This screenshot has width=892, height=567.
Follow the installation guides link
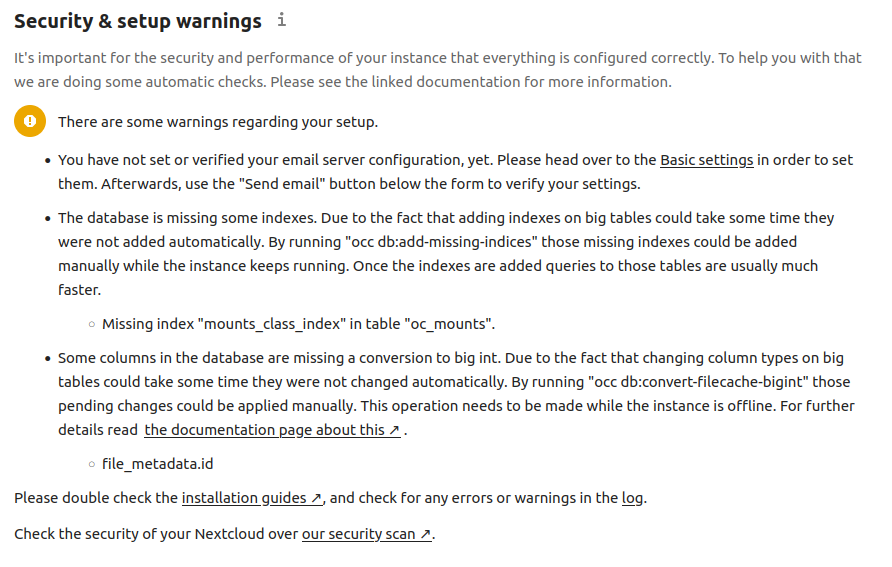[x=252, y=498]
